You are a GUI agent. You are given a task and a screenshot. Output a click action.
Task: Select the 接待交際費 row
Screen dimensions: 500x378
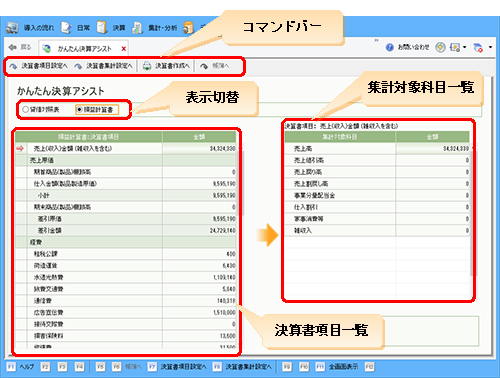tap(126, 324)
